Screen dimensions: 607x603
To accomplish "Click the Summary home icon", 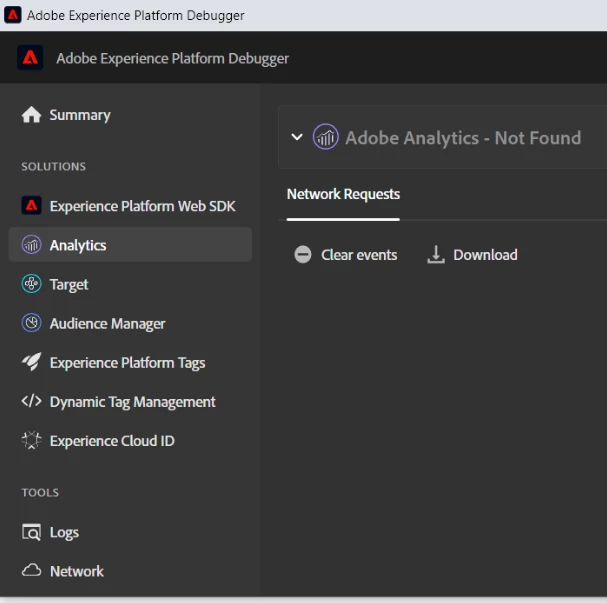I will coord(31,115).
